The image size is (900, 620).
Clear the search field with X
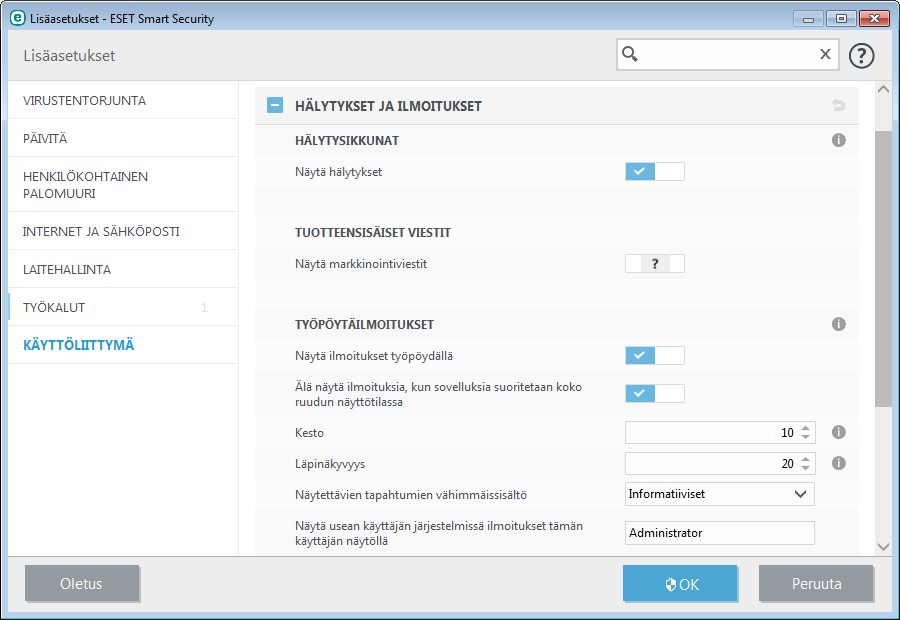click(825, 54)
